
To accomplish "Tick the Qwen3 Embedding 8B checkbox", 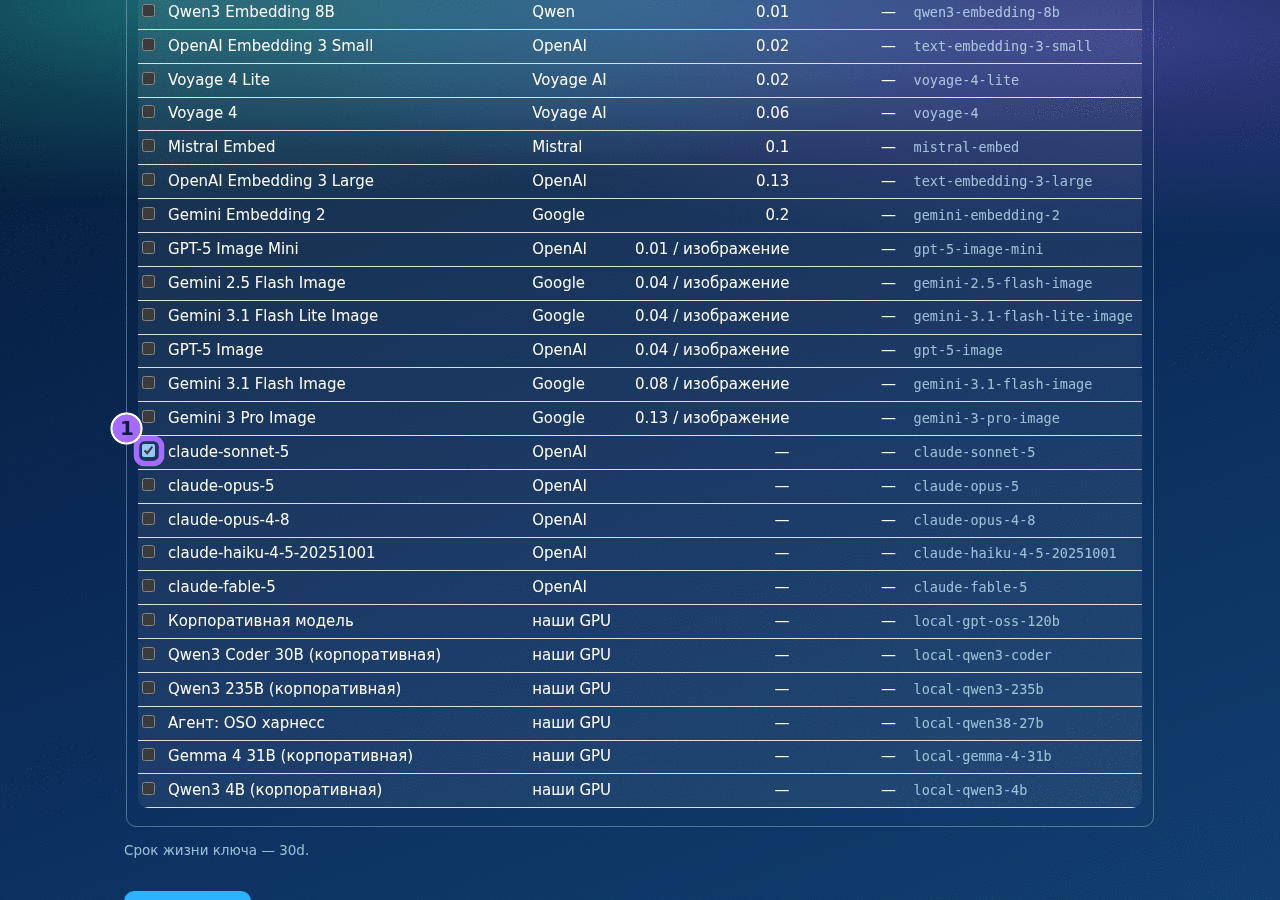I will pyautogui.click(x=149, y=11).
